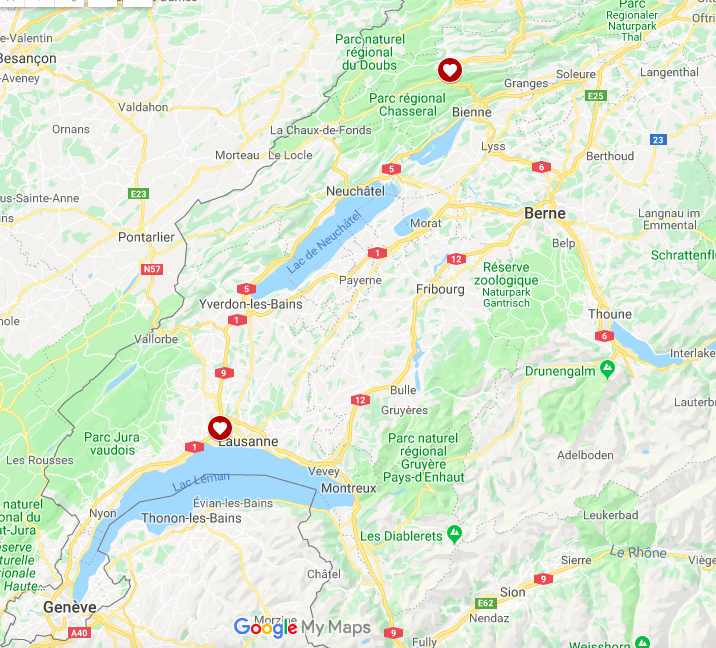Click the Neuchâtel city label

[355, 191]
